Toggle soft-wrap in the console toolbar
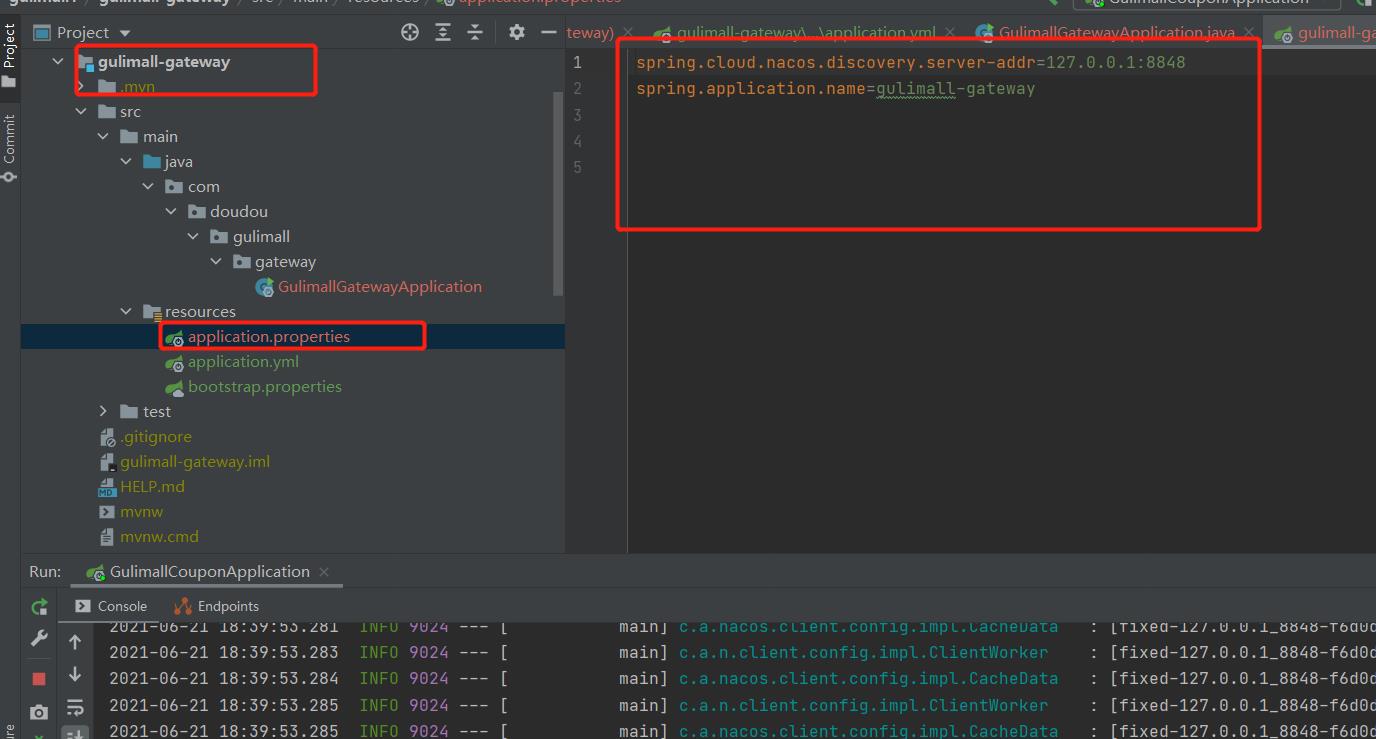Screen dimensions: 1376x739 (x=75, y=708)
